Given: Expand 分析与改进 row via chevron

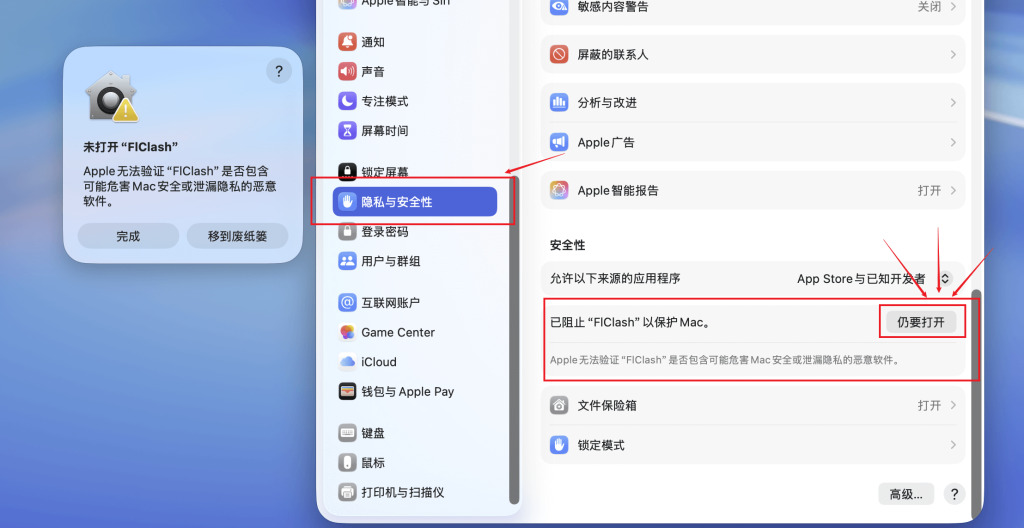Looking at the screenshot, I should pos(953,103).
